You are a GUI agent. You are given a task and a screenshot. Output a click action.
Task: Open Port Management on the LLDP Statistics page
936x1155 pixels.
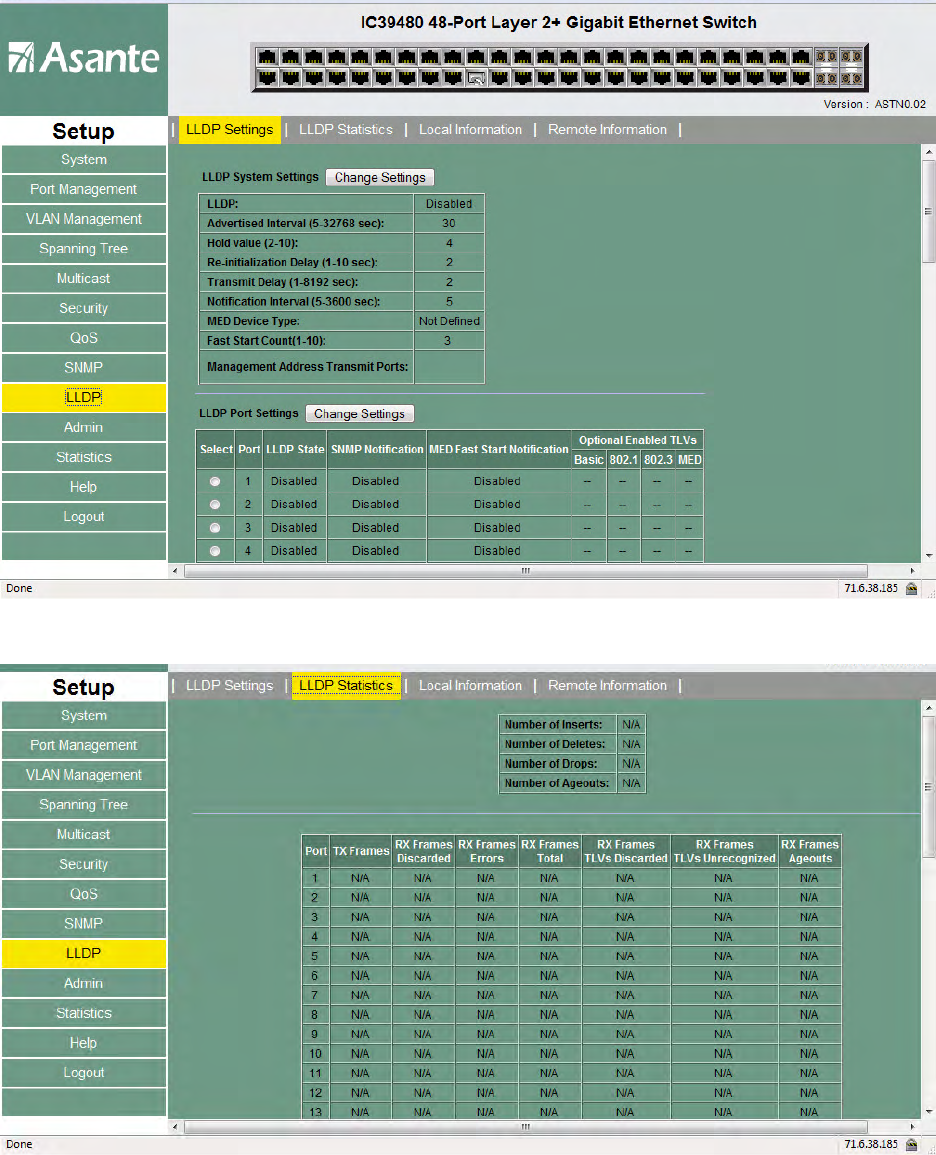(84, 745)
